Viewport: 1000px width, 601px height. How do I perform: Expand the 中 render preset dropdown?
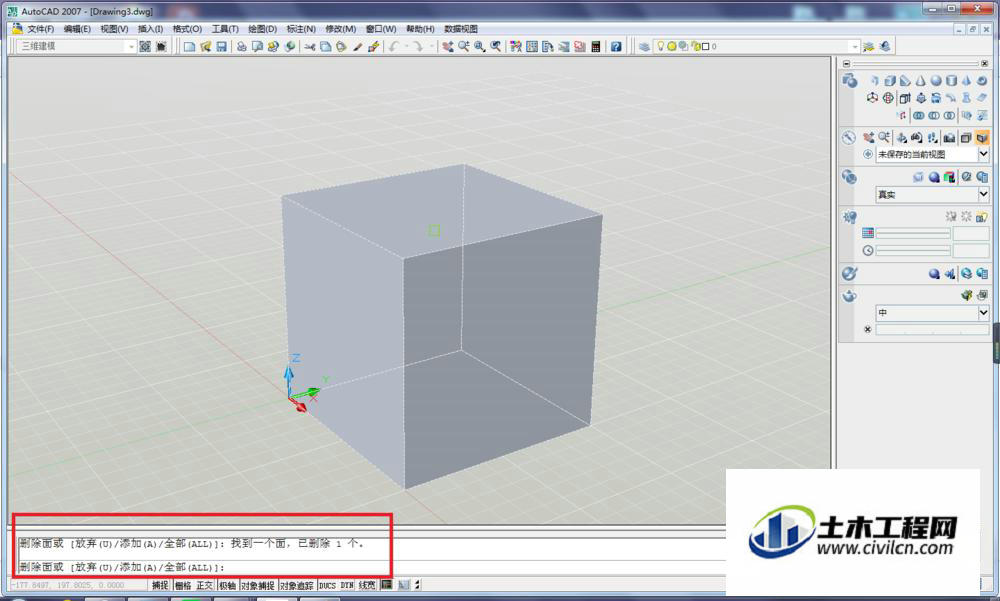[x=983, y=313]
